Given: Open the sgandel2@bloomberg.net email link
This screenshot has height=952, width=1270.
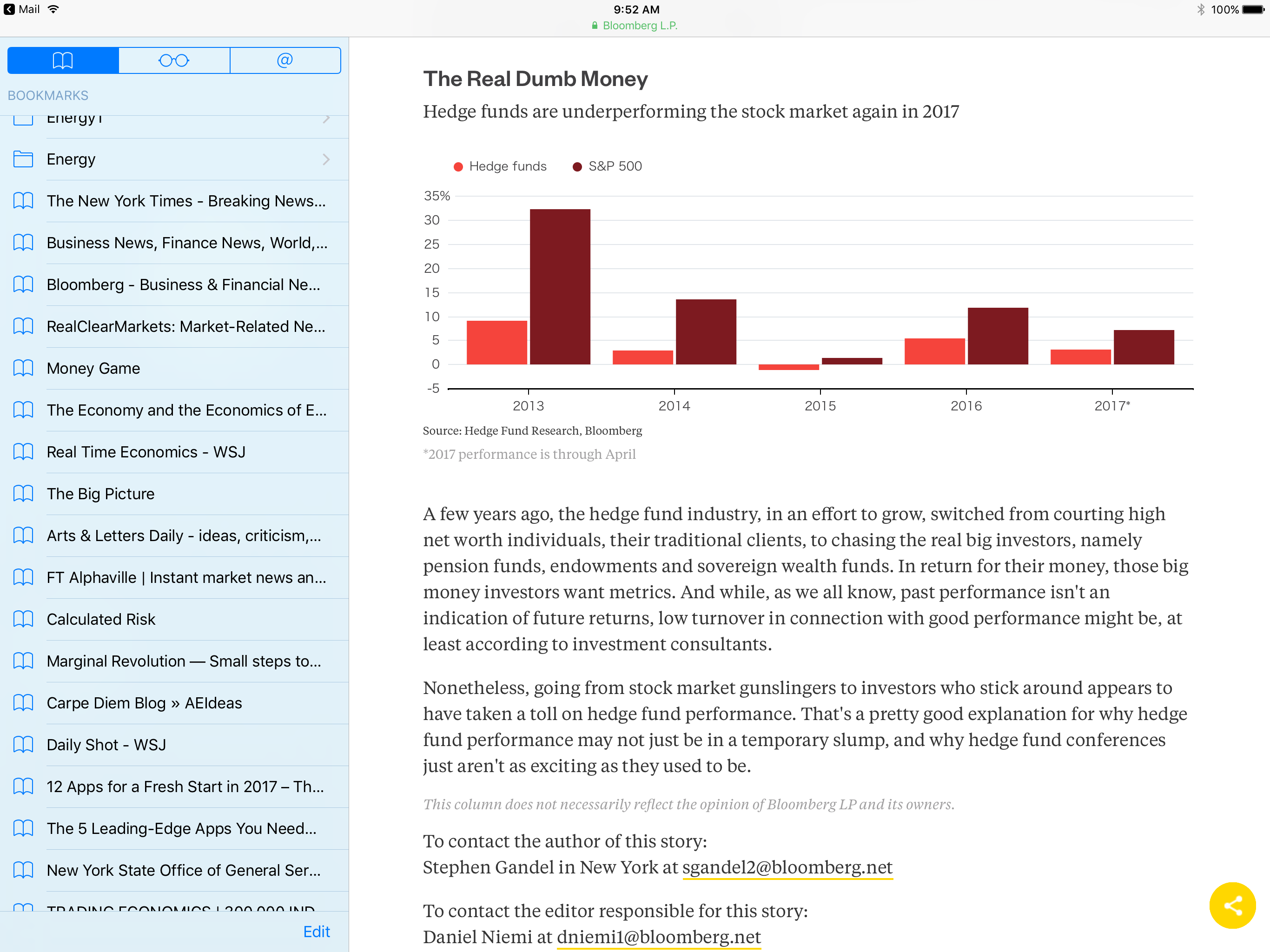Looking at the screenshot, I should tap(787, 866).
